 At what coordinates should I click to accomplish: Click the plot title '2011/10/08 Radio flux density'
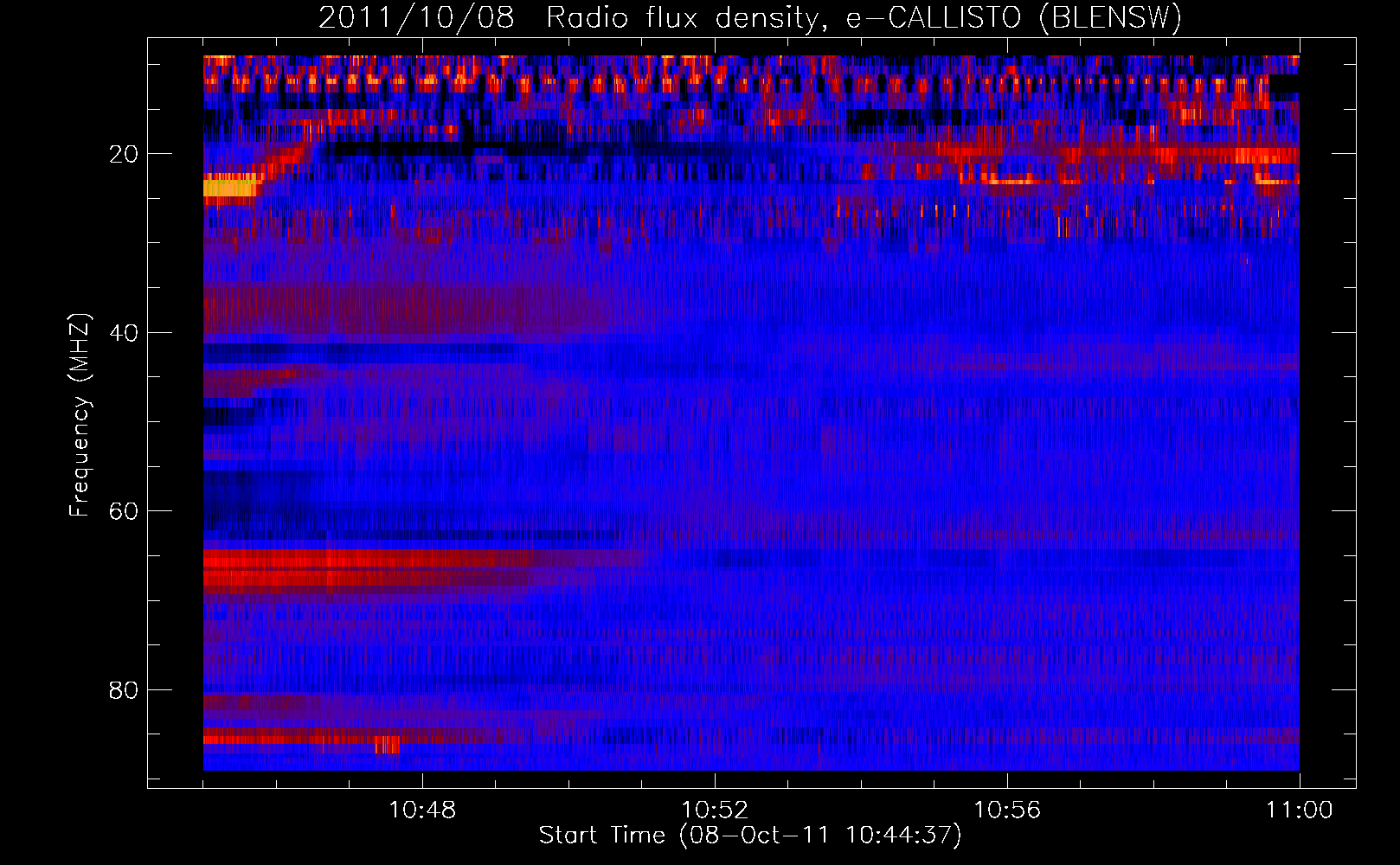click(750, 17)
